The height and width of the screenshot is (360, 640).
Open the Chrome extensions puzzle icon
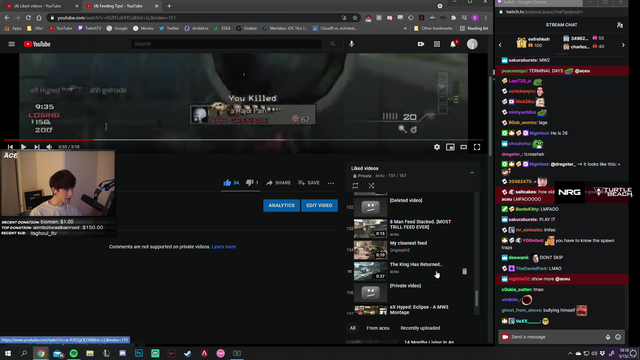pyautogui.click(x=453, y=18)
